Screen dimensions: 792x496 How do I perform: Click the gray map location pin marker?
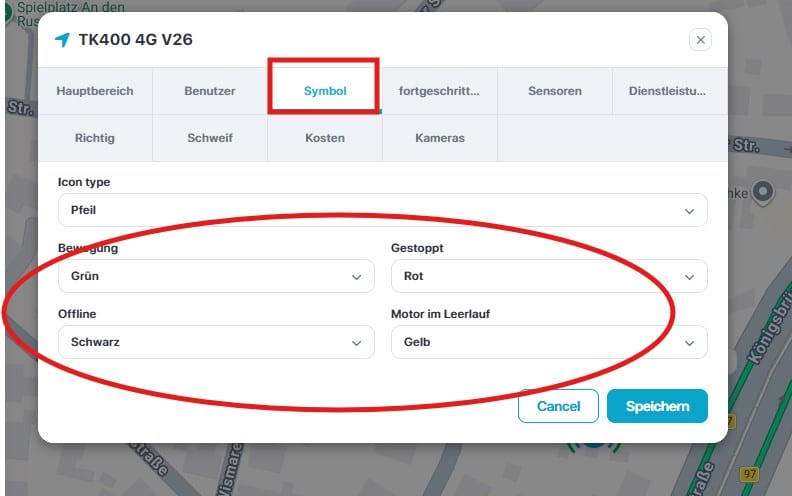point(763,190)
